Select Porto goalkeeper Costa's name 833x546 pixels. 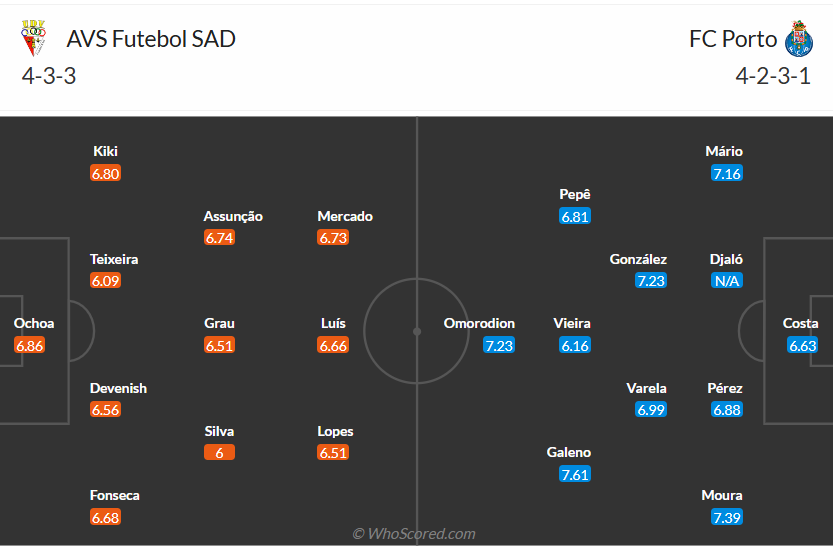click(x=801, y=323)
